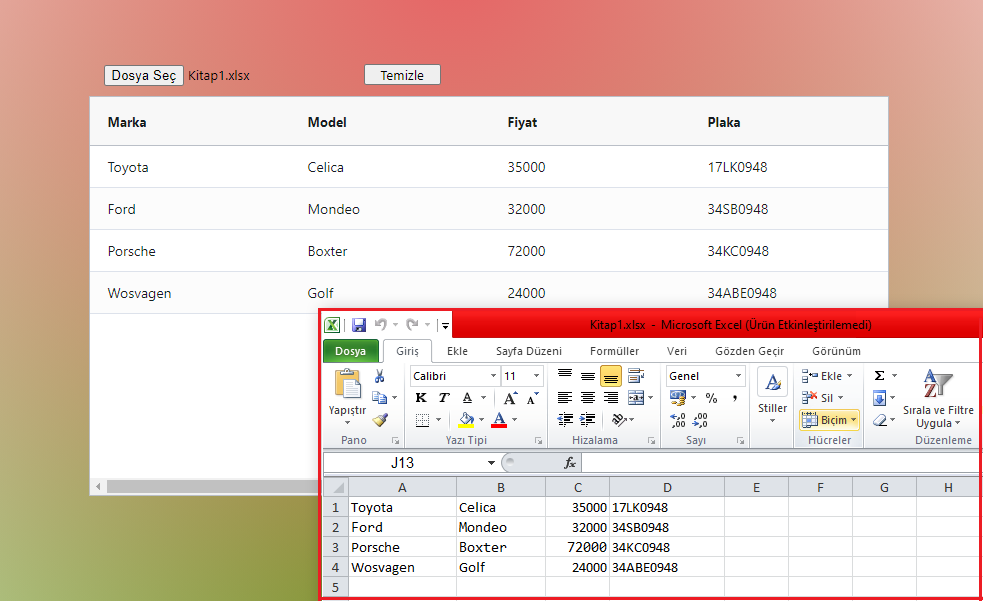Click the Dosya Seç button

point(143,74)
